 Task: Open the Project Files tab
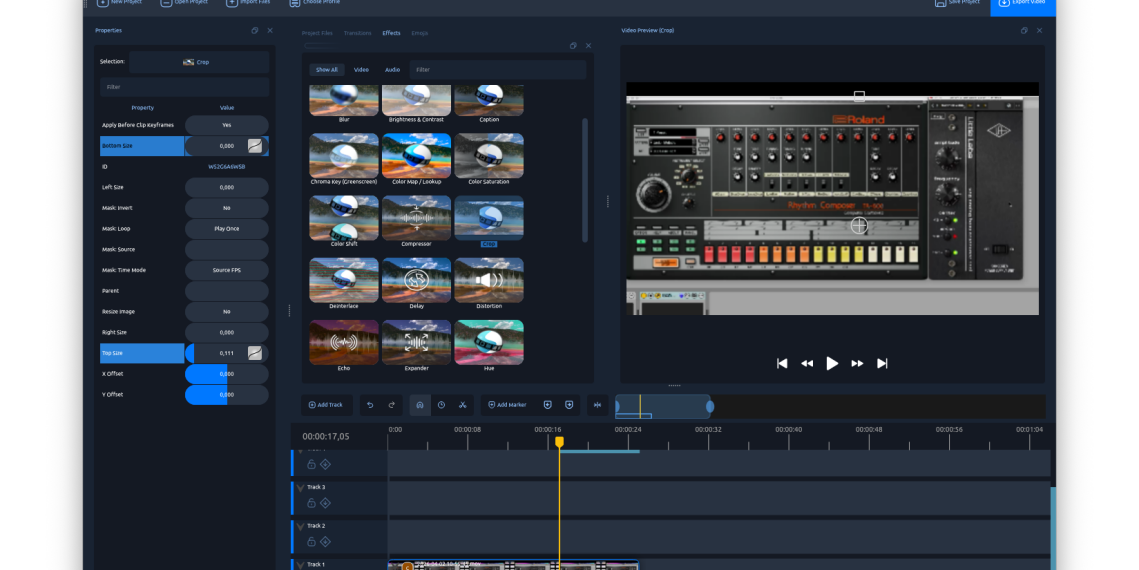318,33
